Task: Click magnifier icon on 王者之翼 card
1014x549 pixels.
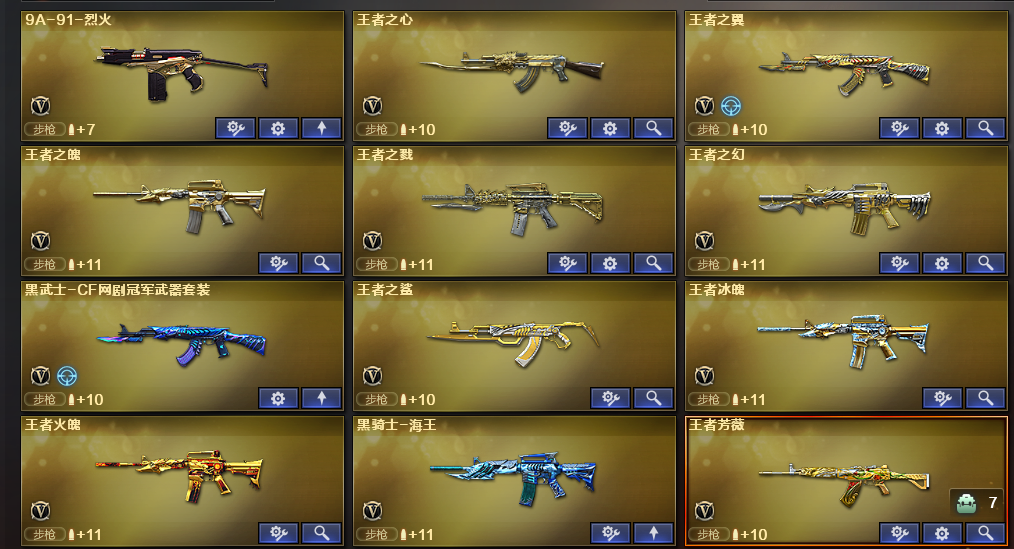Action: (985, 128)
